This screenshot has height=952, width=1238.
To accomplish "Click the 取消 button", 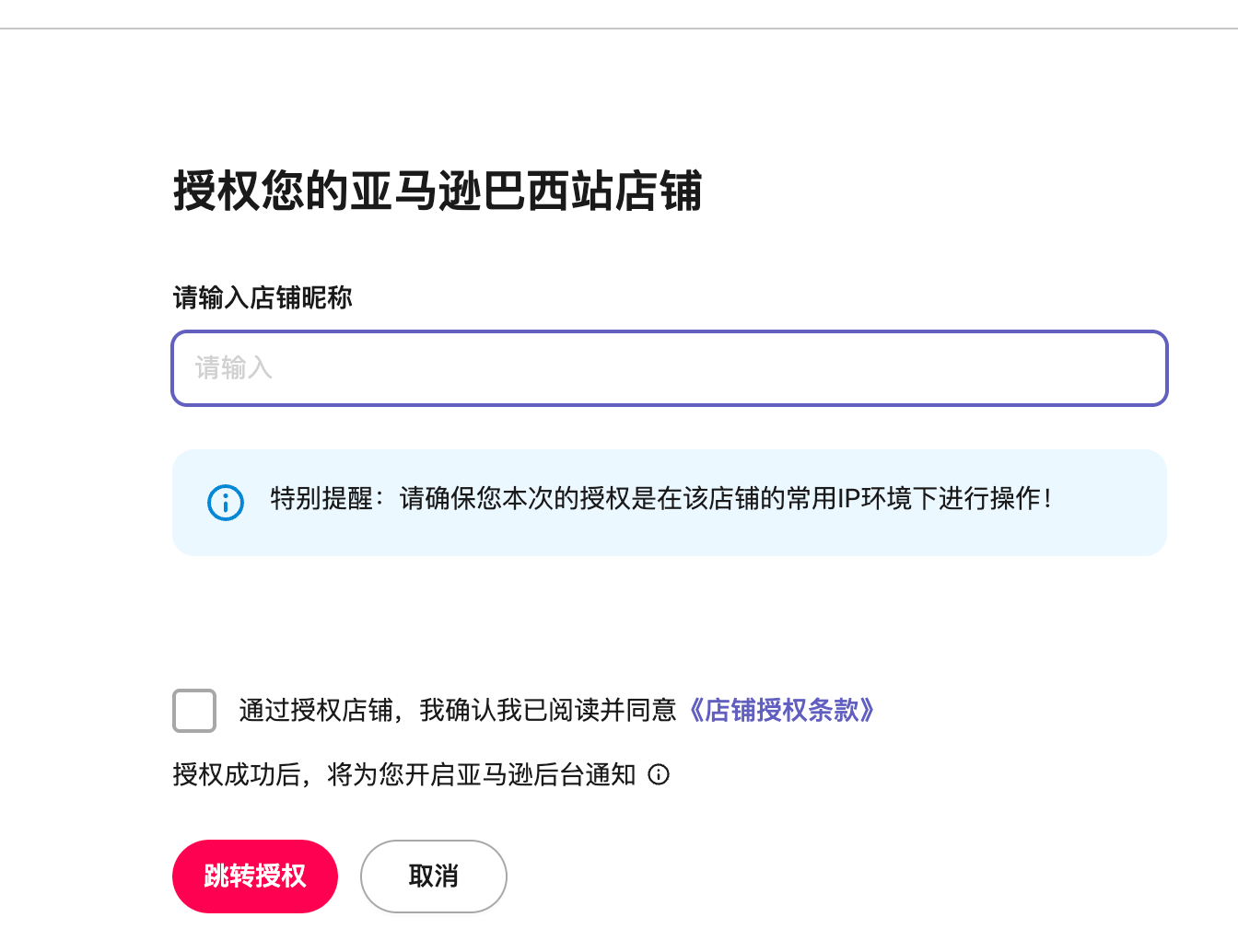I will pyautogui.click(x=433, y=877).
